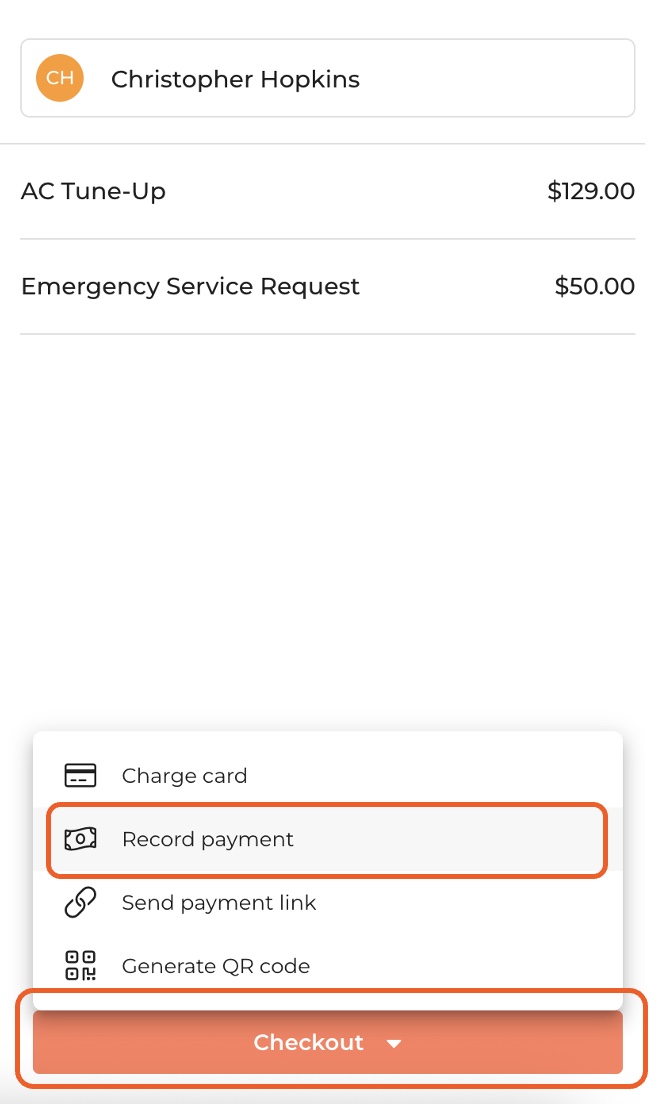Select Charge card from the checkout menu
Screen dimensions: 662x1104
pos(184,776)
